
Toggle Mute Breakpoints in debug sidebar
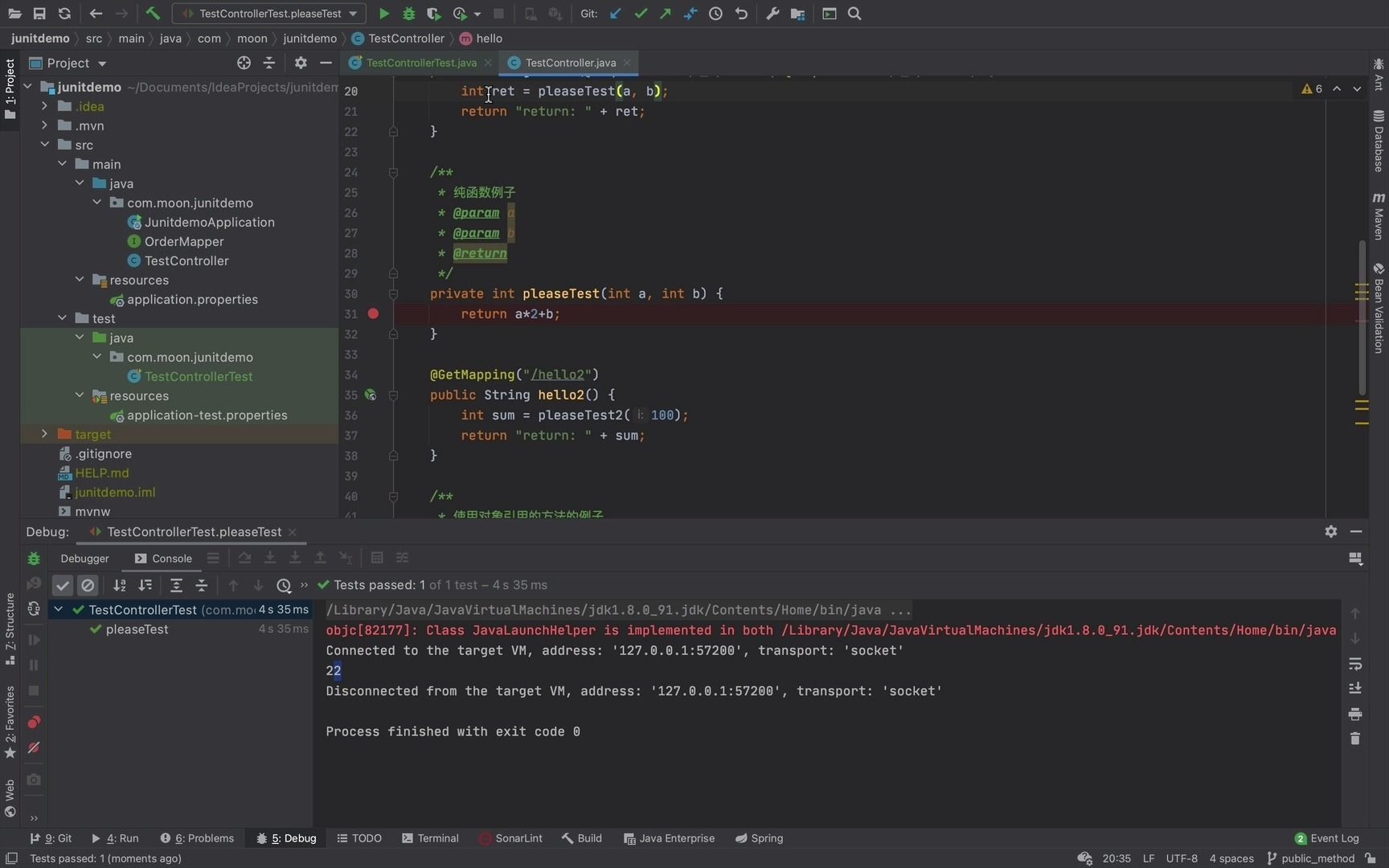click(x=34, y=747)
